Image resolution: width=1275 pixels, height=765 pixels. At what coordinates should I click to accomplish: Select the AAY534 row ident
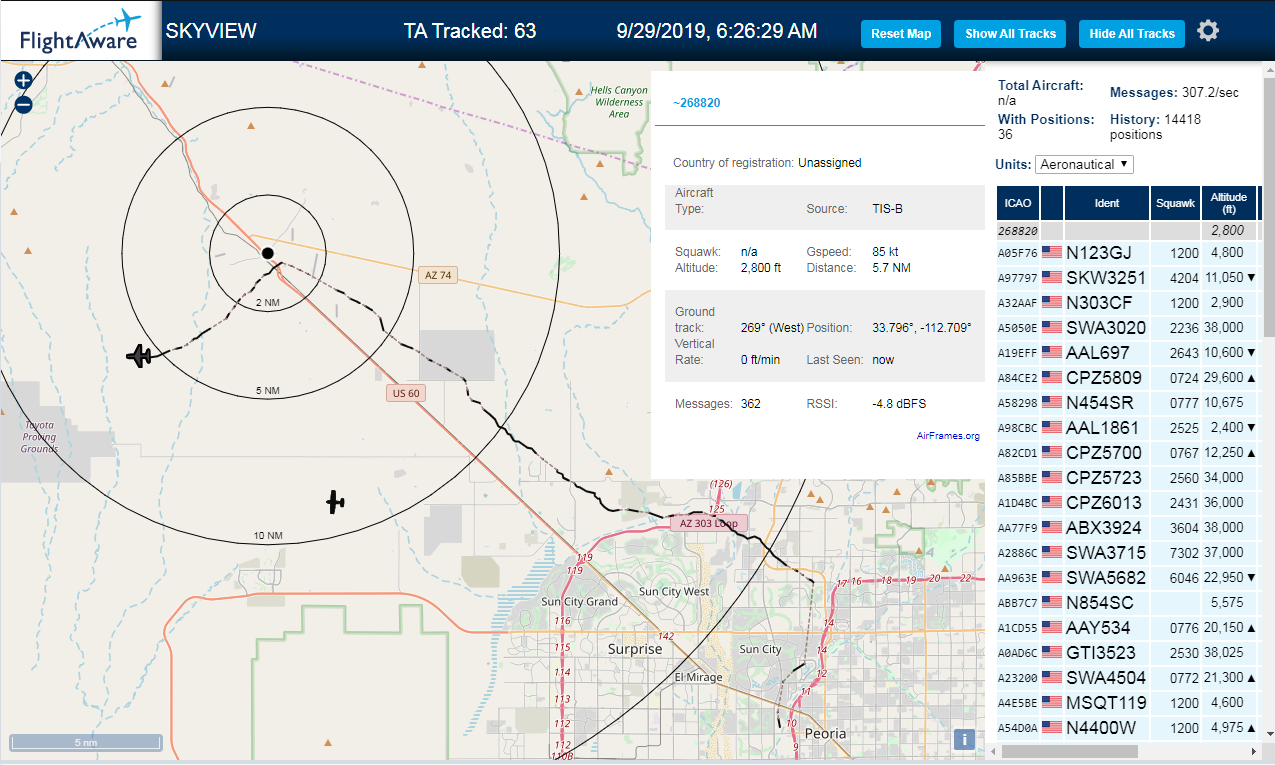tap(1098, 628)
